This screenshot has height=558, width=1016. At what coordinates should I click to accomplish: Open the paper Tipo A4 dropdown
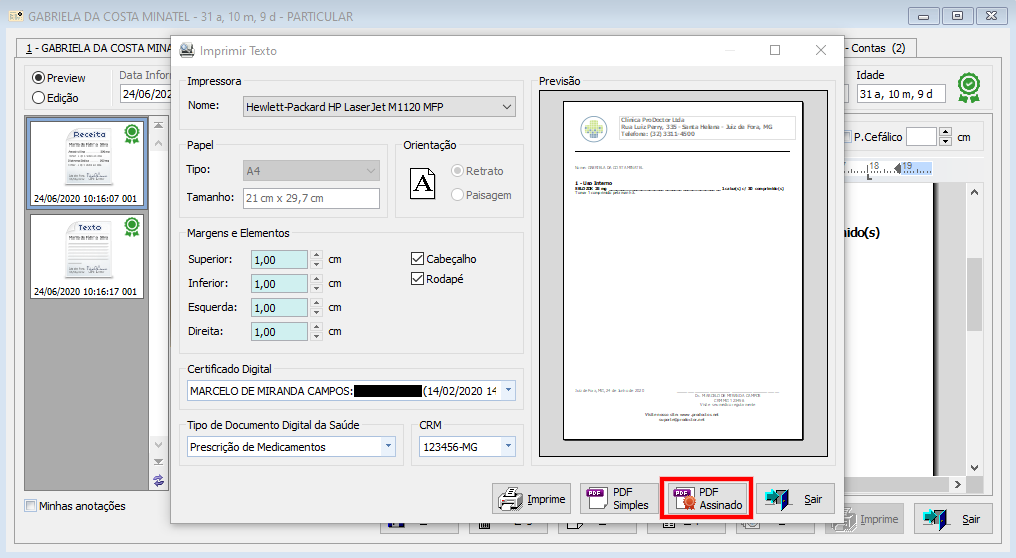tap(371, 171)
